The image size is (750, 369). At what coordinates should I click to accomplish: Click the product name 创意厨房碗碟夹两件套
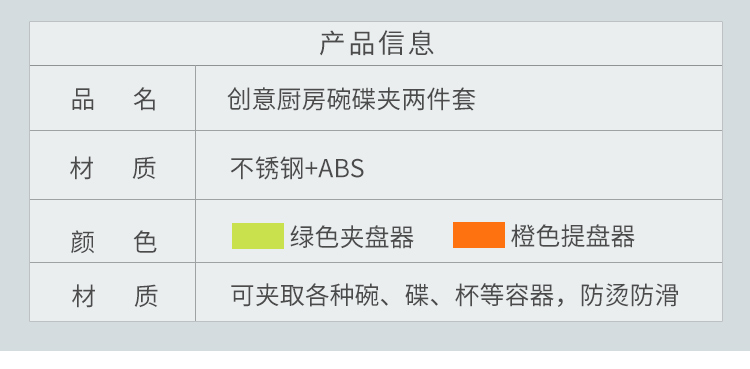[352, 100]
